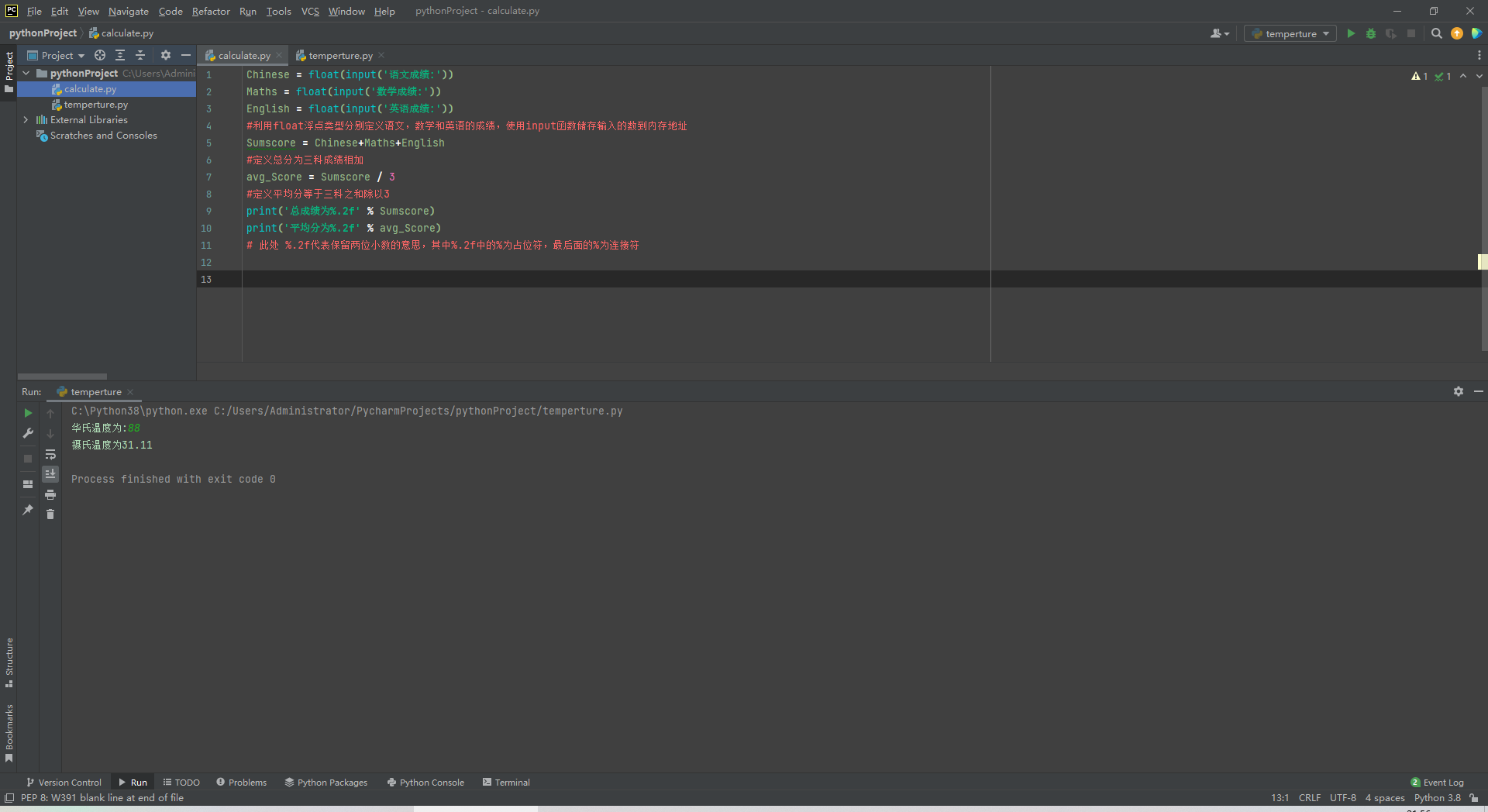Open the Python 3.8 interpreter selector

[x=1437, y=797]
